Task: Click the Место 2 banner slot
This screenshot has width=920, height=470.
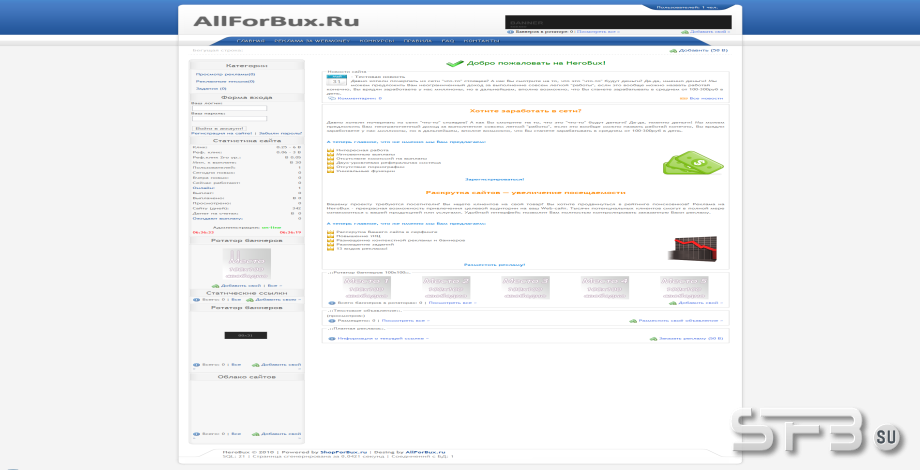Action: [446, 288]
